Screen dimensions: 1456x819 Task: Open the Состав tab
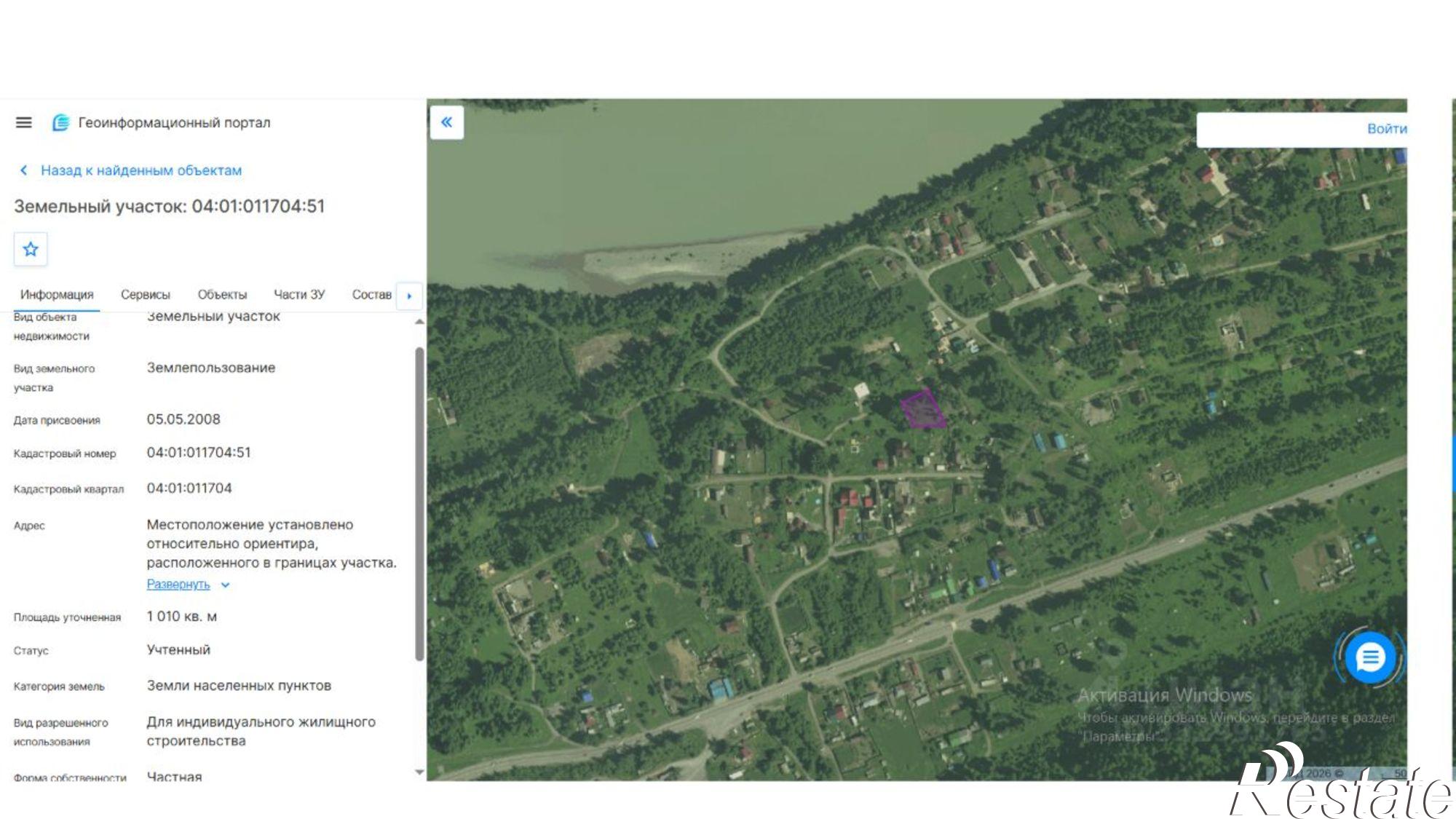pos(372,295)
